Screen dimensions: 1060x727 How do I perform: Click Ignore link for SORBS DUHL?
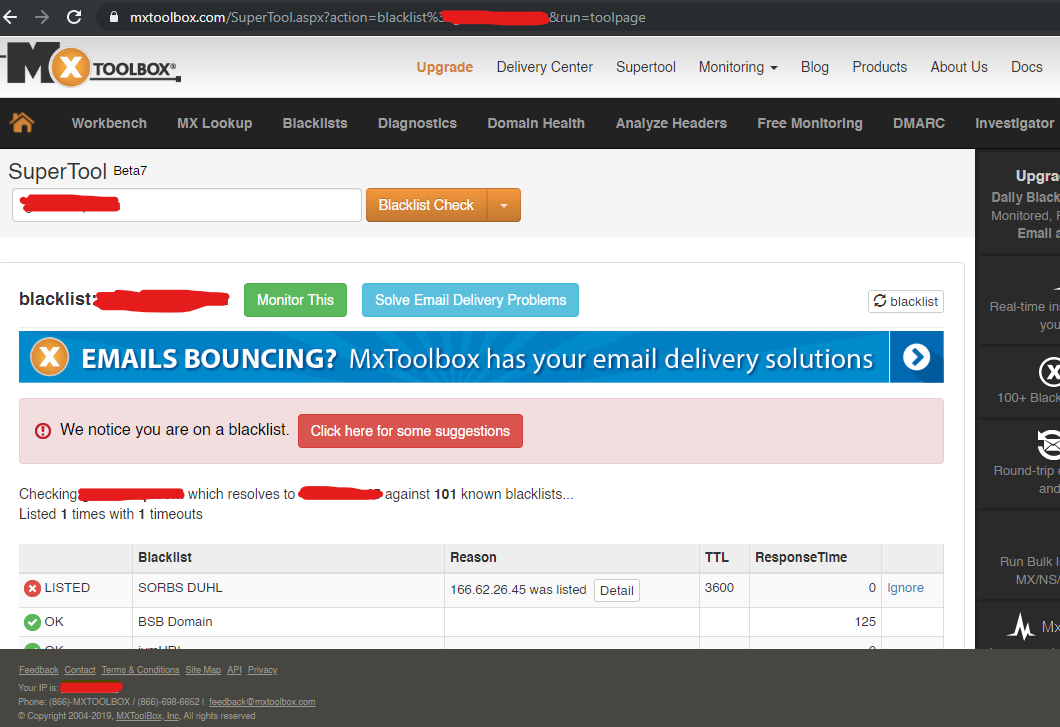tap(905, 588)
